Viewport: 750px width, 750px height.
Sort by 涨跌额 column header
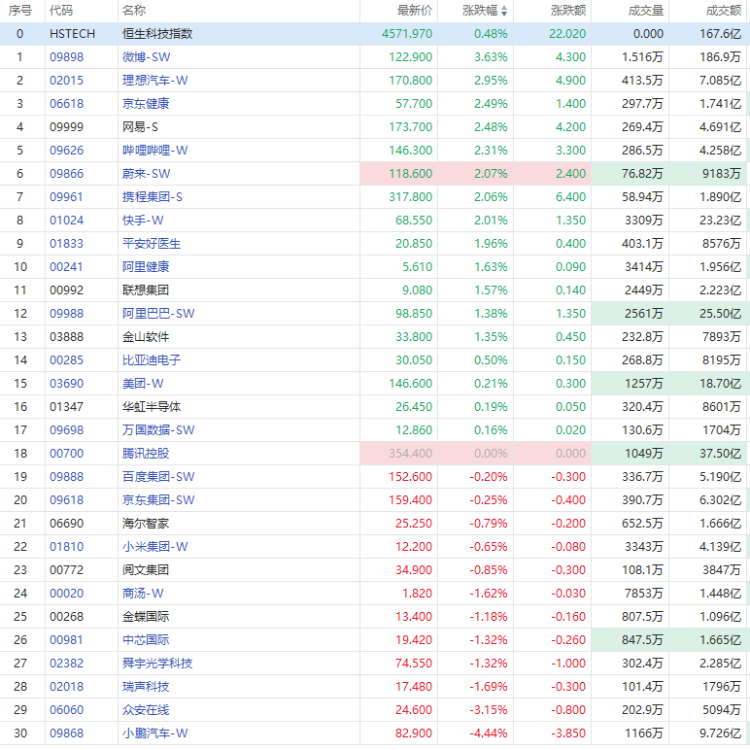[568, 11]
